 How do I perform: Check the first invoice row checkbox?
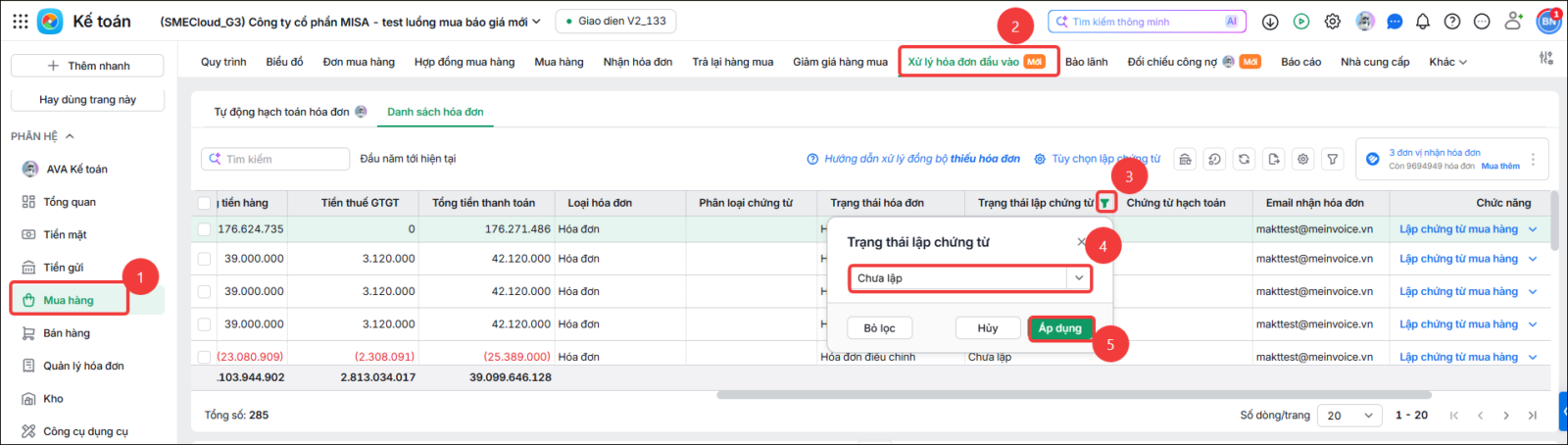204,229
